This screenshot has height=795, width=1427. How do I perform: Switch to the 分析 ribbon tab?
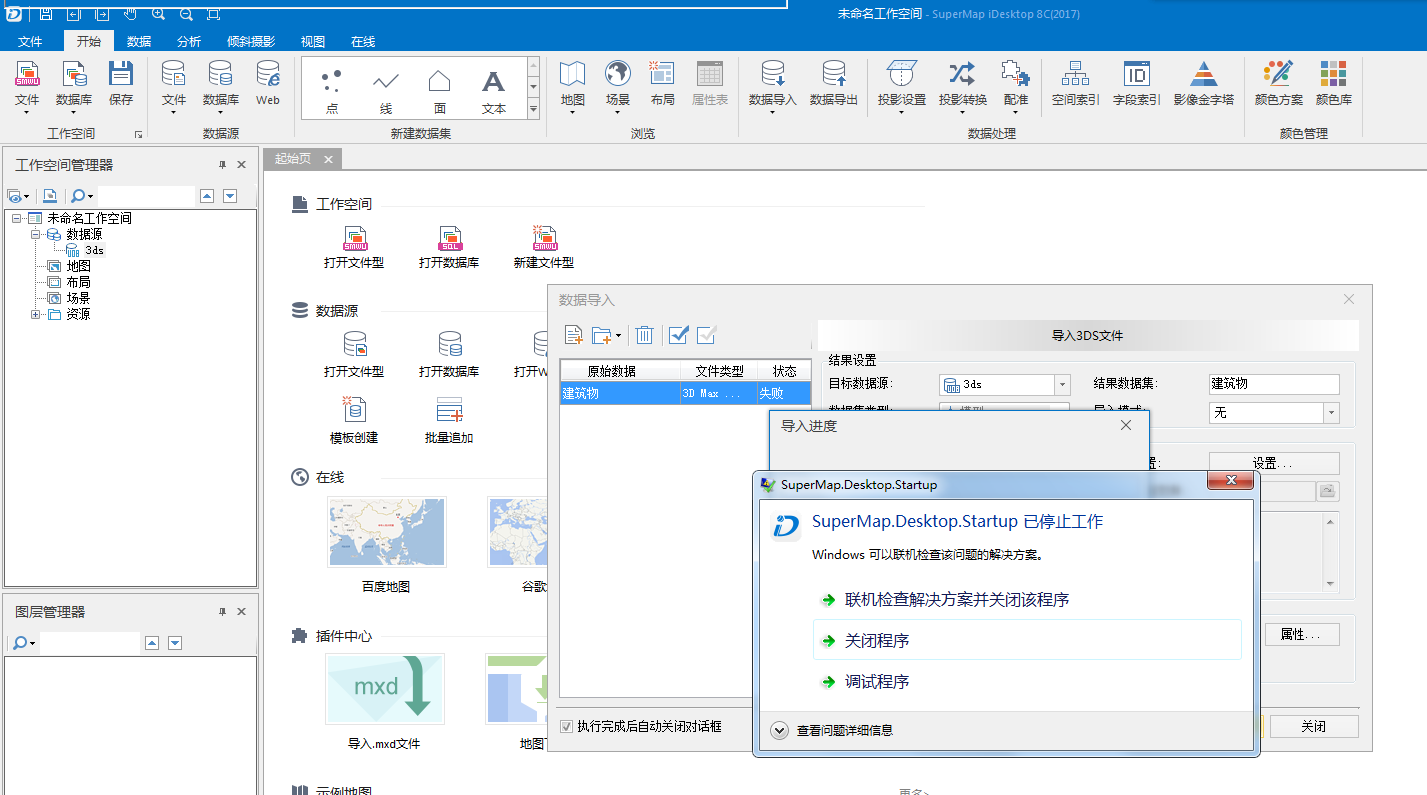click(x=189, y=41)
